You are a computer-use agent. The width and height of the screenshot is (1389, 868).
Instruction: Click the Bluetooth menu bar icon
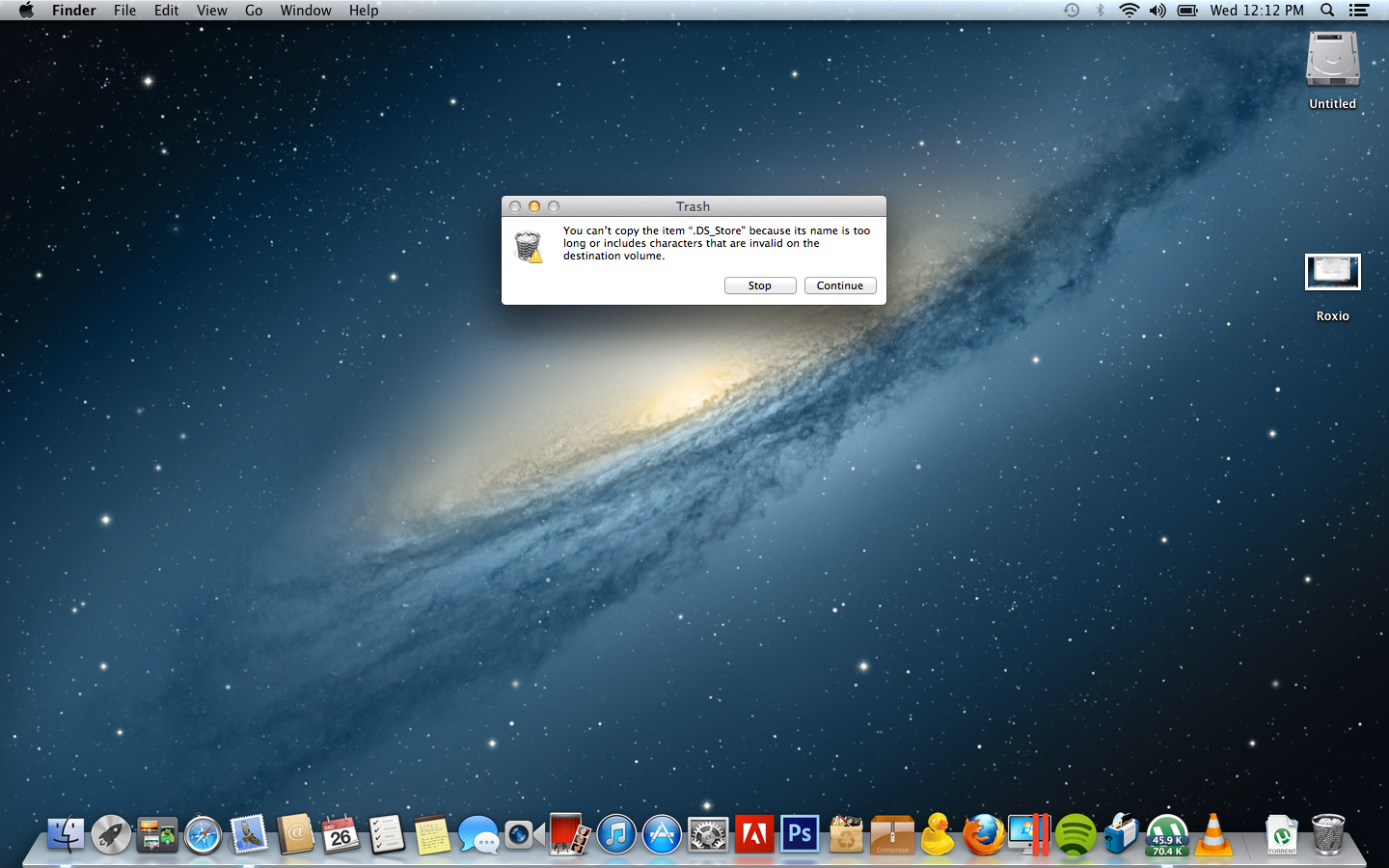click(1100, 11)
